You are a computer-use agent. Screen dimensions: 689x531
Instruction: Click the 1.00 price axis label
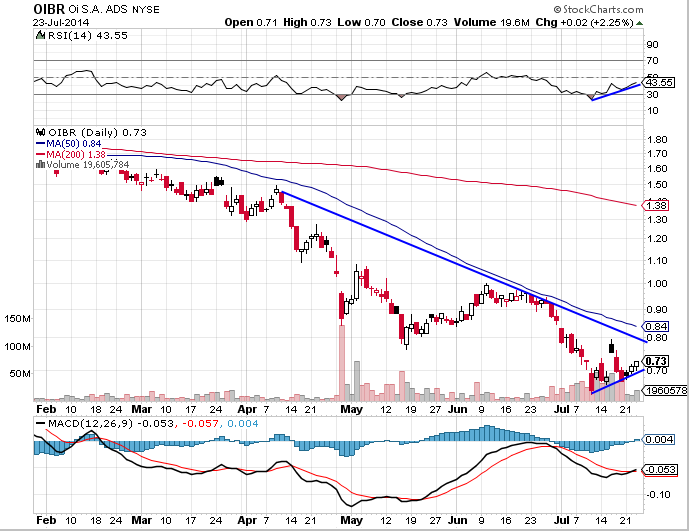tap(657, 284)
